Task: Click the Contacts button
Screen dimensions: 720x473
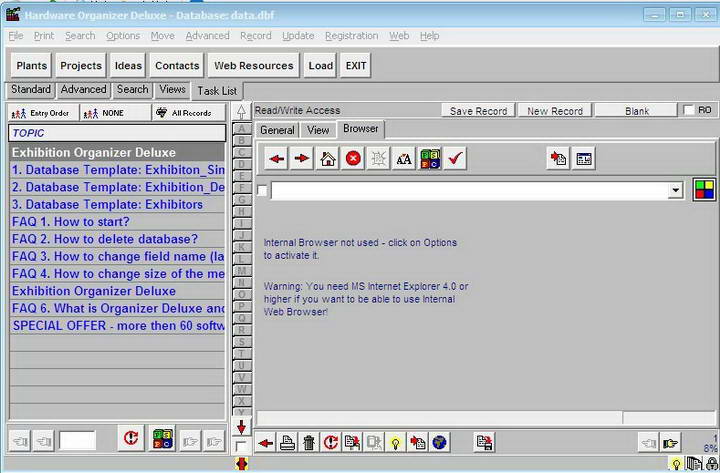Action: [177, 66]
